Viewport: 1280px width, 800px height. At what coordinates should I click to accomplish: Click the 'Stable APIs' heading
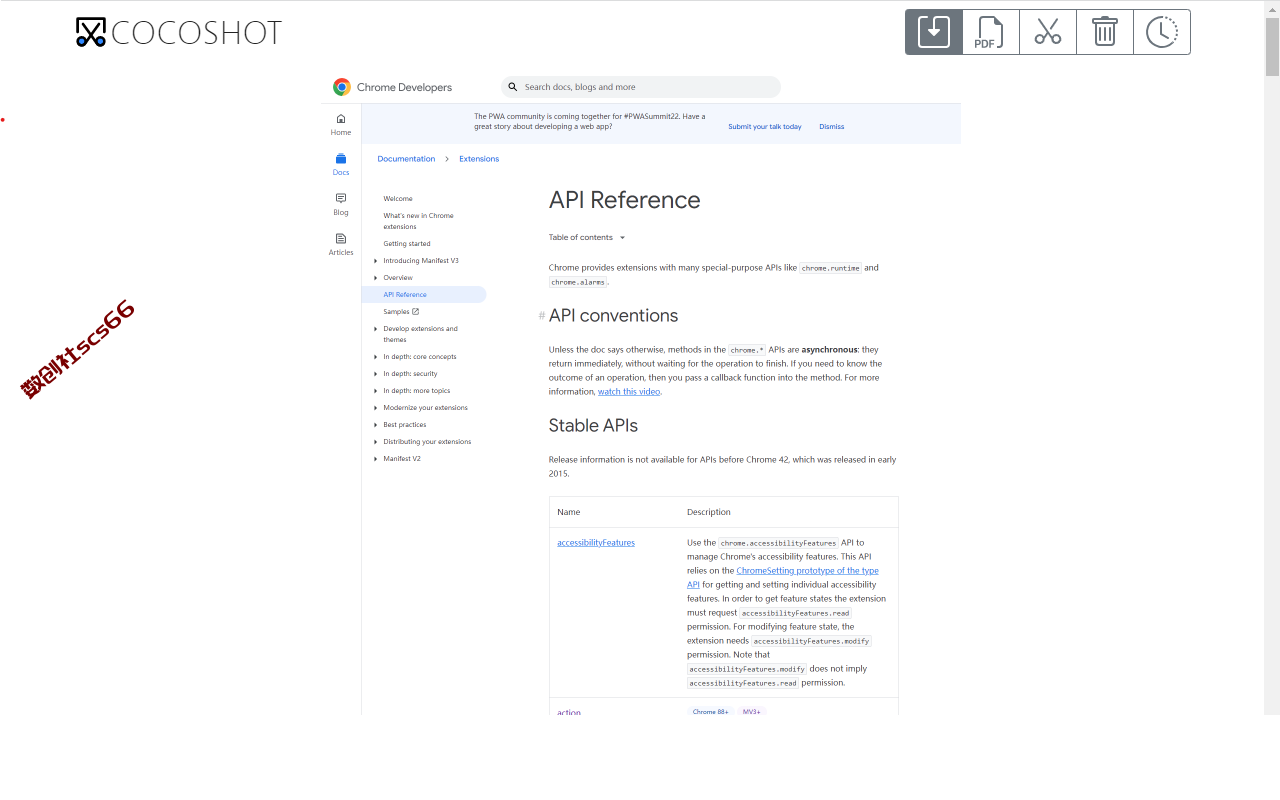(593, 426)
